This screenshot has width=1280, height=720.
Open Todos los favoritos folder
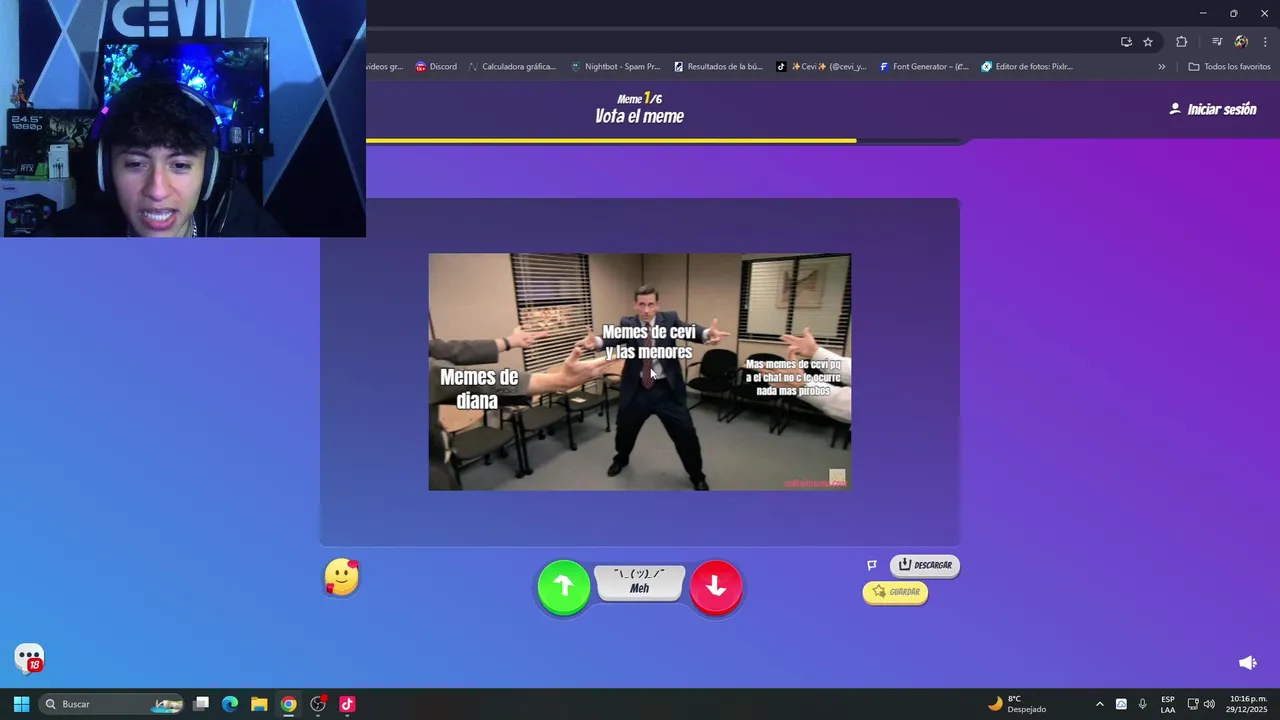[1229, 67]
